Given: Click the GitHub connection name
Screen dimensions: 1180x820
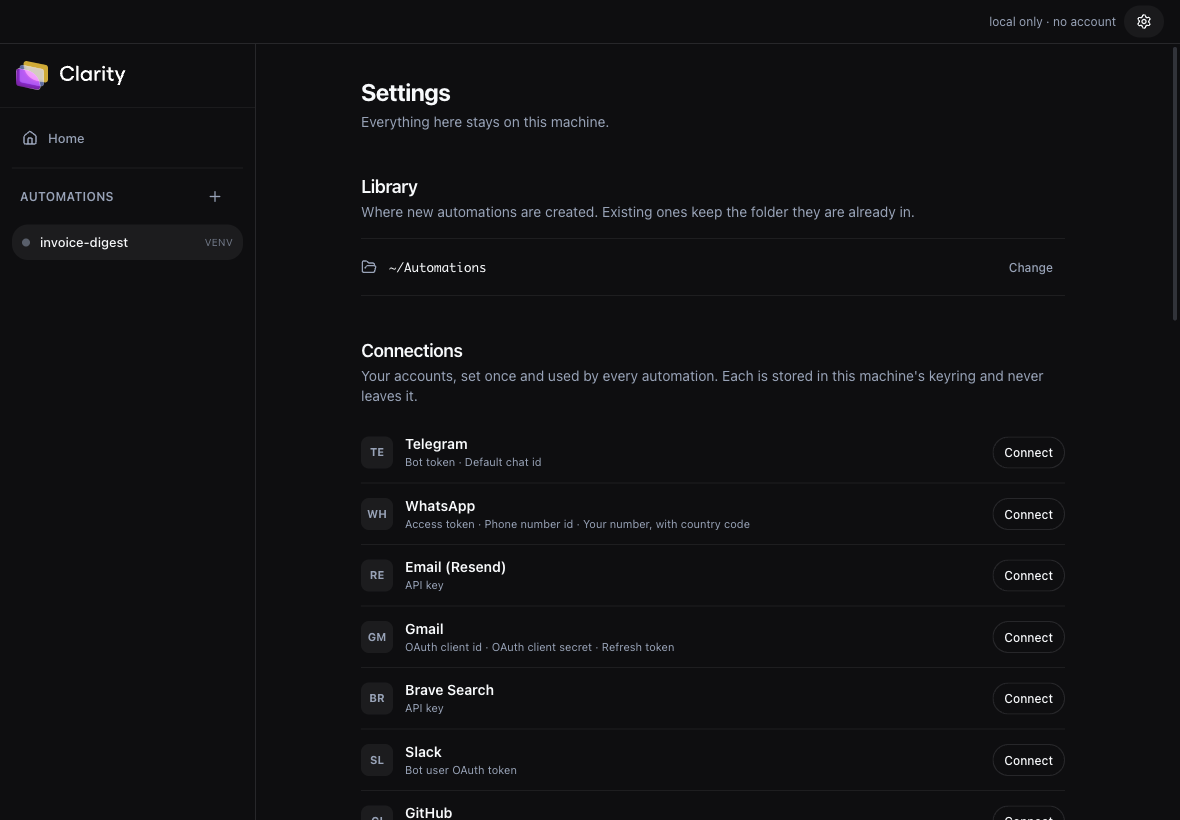Looking at the screenshot, I should tap(428, 812).
